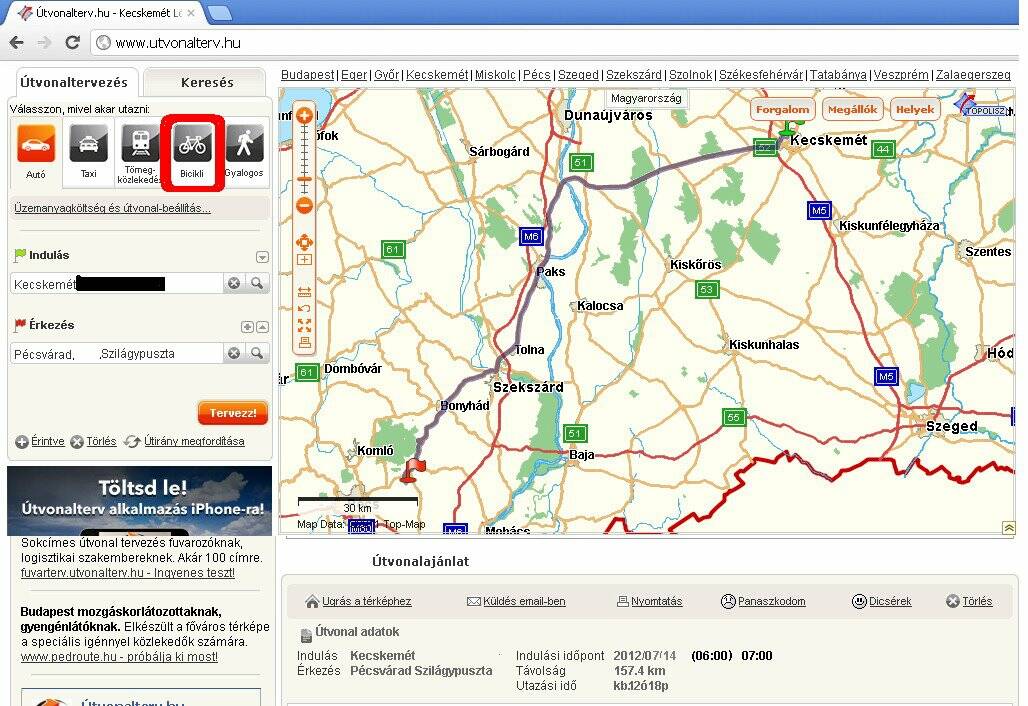Click the map zoom slider handle

pyautogui.click(x=304, y=180)
